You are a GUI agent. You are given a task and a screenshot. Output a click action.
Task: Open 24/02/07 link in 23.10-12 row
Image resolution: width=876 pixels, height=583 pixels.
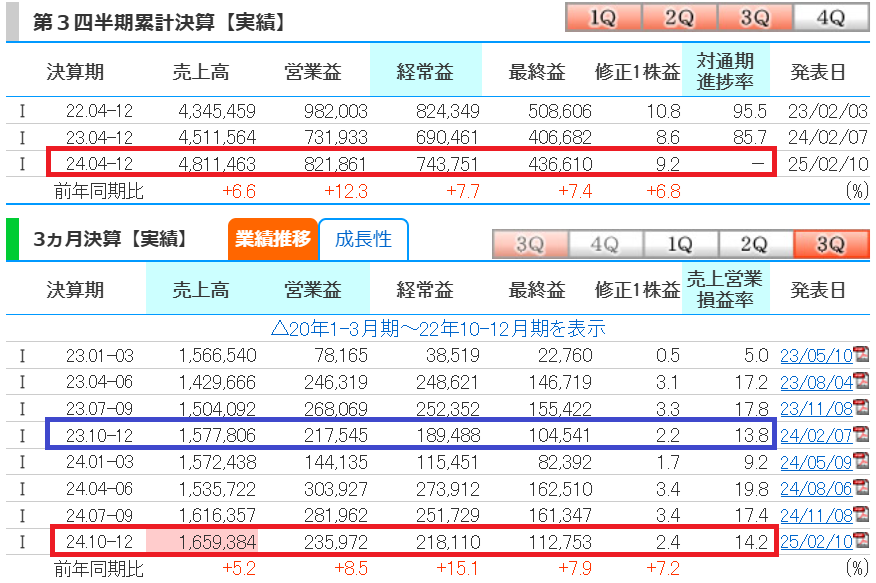816,436
